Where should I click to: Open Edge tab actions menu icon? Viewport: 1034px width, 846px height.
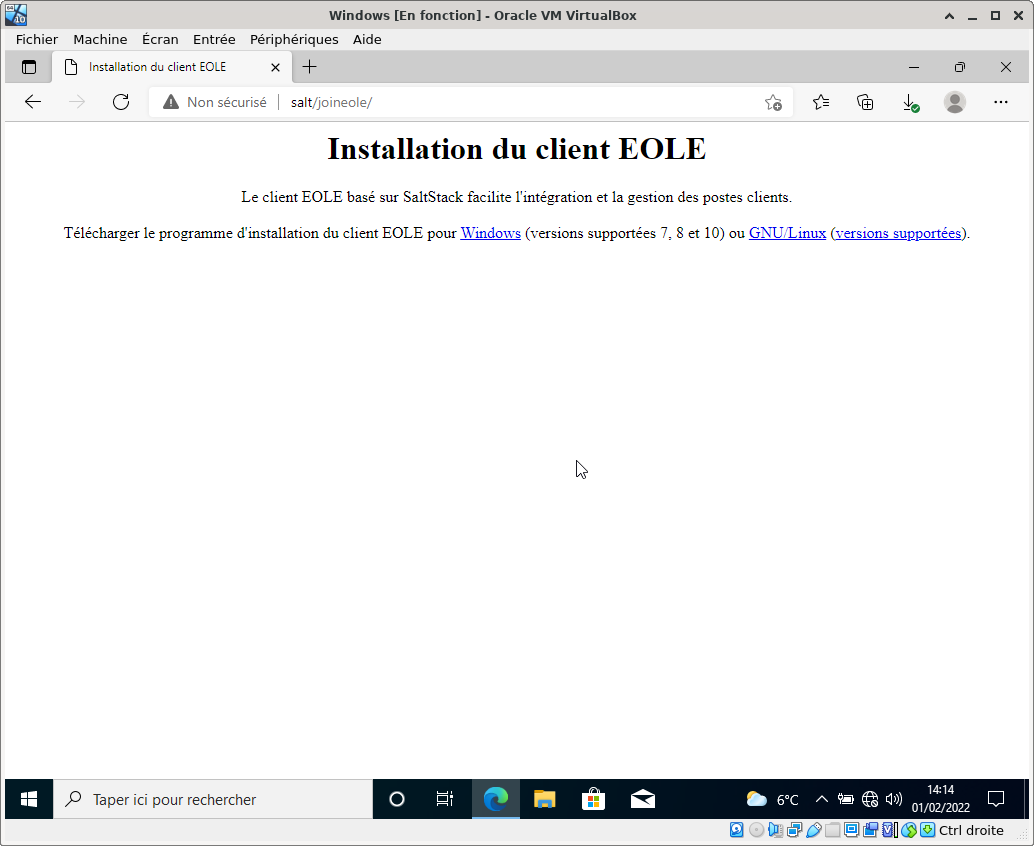click(28, 67)
